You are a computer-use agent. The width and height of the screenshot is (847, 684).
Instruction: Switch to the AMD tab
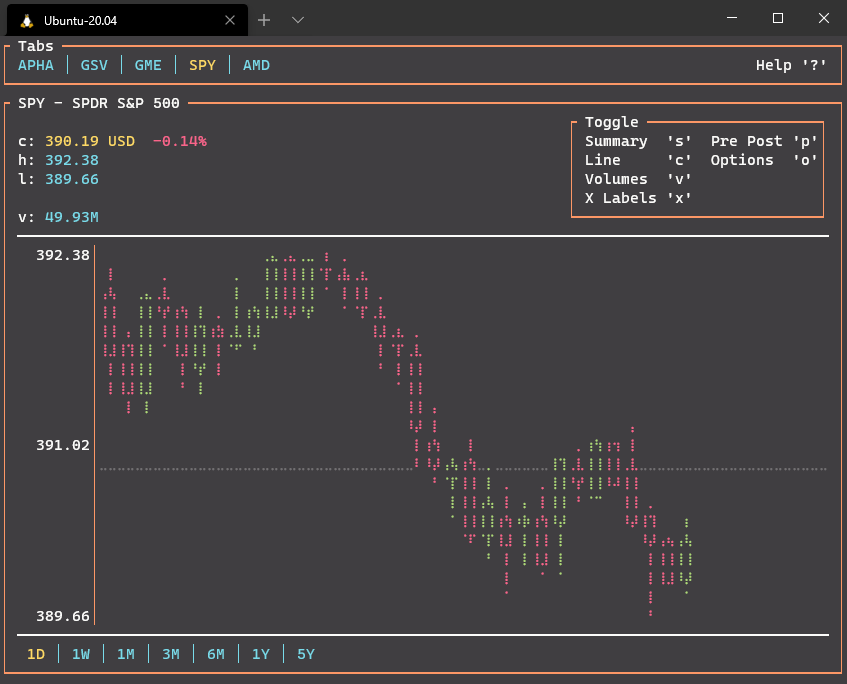point(256,65)
